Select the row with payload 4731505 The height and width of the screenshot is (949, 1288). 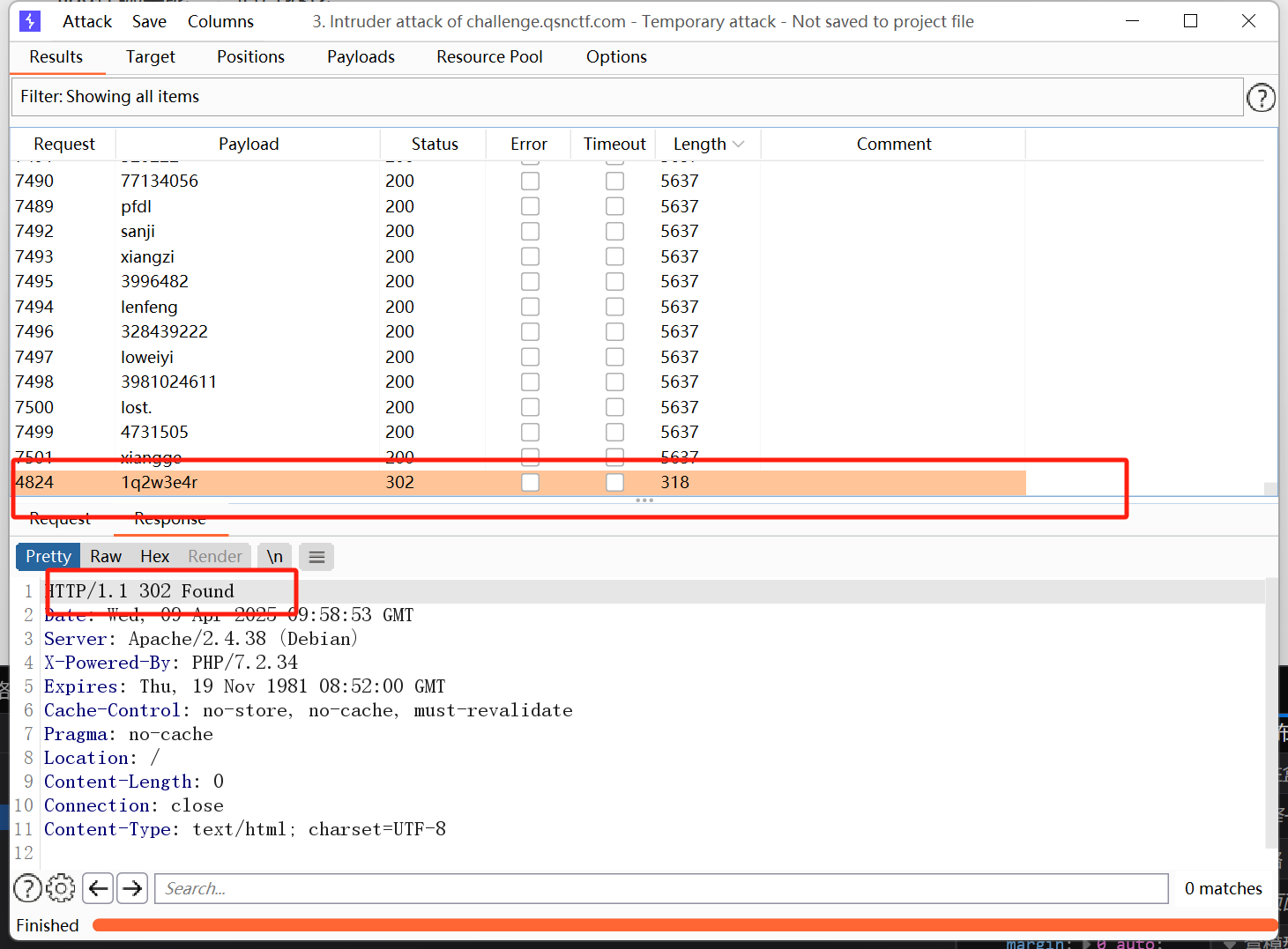pos(518,432)
